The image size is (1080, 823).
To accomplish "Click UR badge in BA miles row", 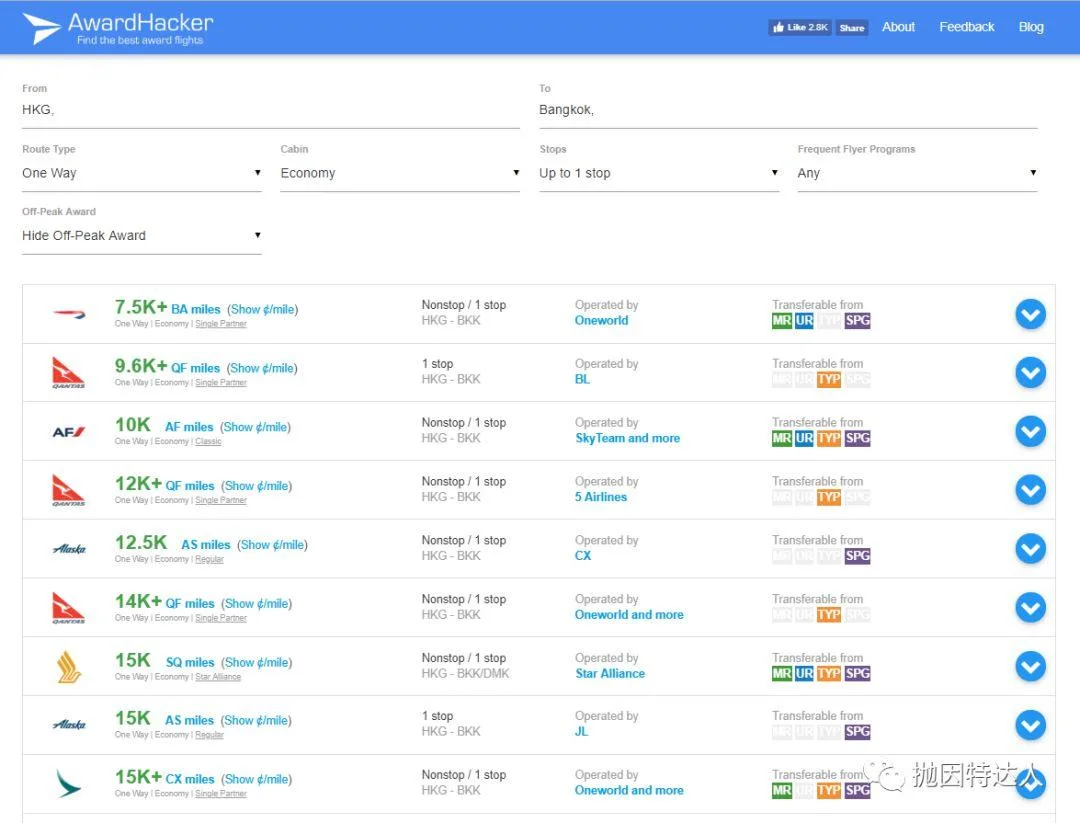I will pos(804,320).
